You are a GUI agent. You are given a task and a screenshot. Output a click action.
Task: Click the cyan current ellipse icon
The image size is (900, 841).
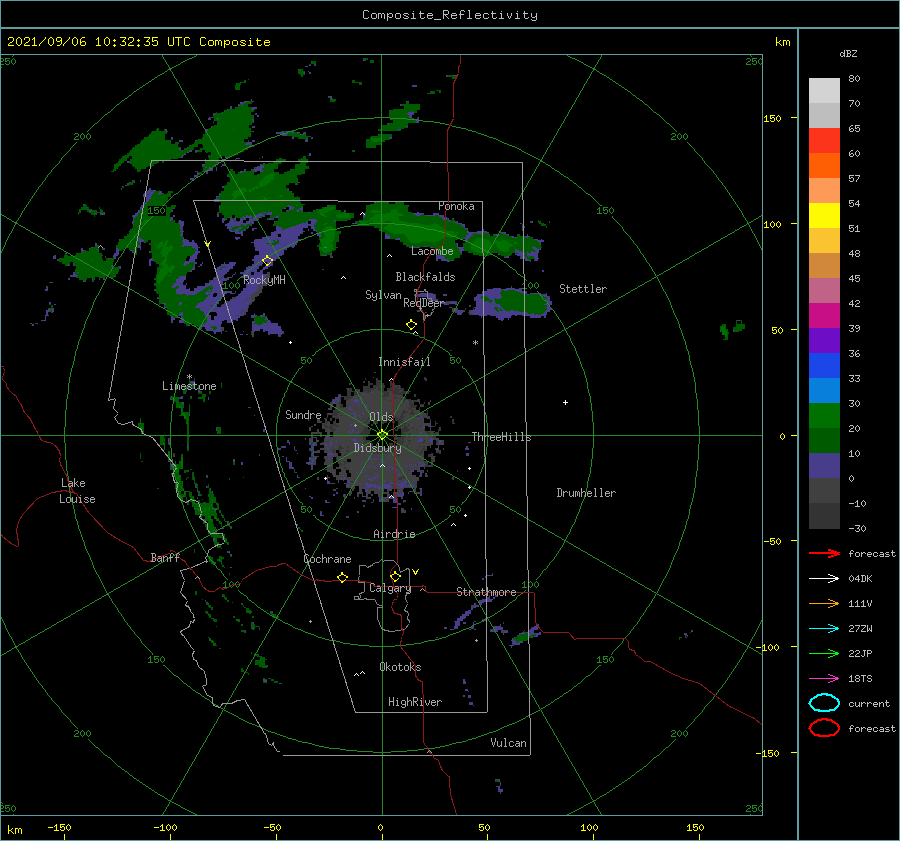(x=824, y=703)
